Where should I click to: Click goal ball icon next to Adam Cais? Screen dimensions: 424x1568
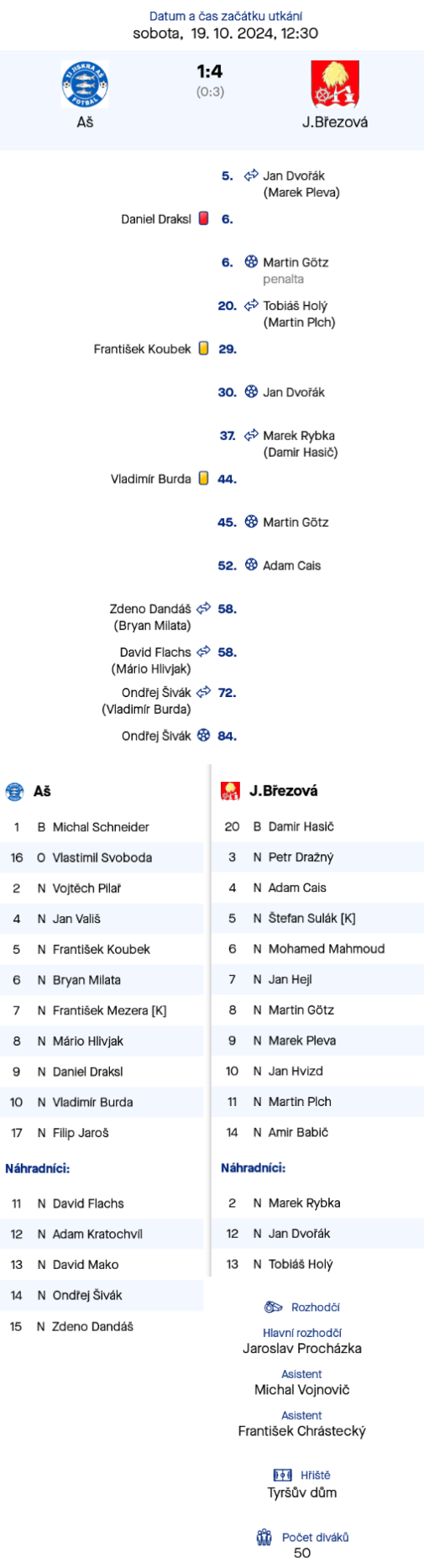pos(251,565)
